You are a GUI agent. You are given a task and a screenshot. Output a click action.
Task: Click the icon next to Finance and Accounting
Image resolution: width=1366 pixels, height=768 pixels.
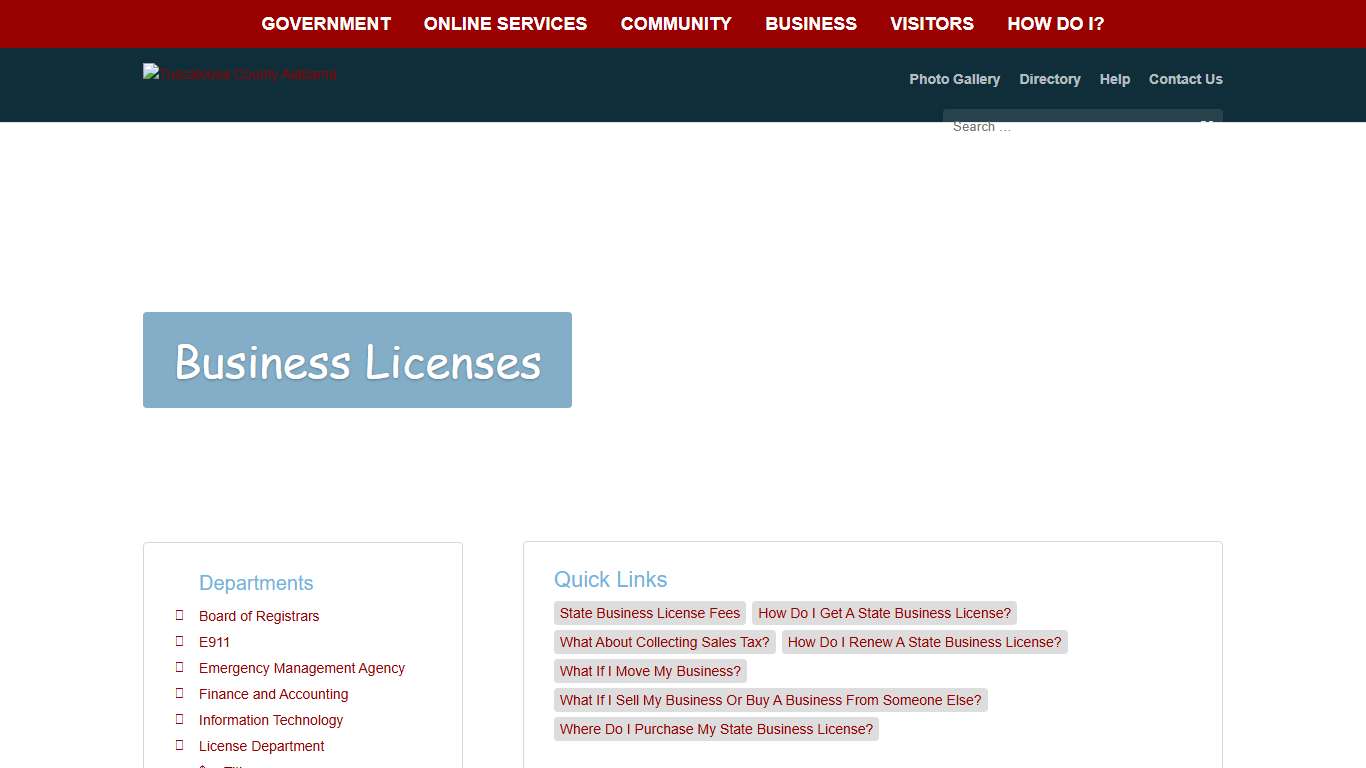pyautogui.click(x=181, y=693)
